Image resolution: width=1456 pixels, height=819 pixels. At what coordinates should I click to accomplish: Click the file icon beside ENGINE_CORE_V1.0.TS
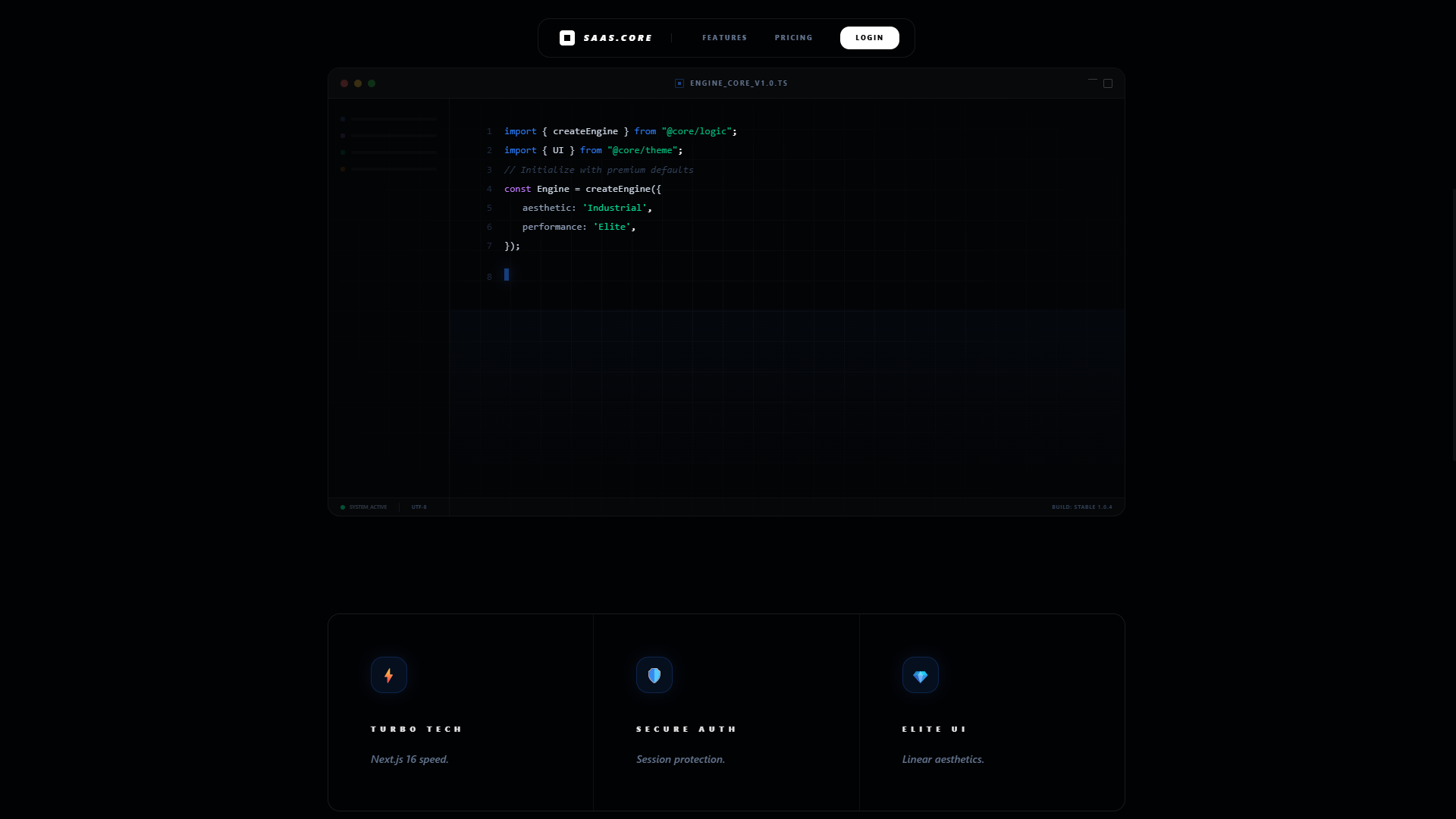pos(679,83)
